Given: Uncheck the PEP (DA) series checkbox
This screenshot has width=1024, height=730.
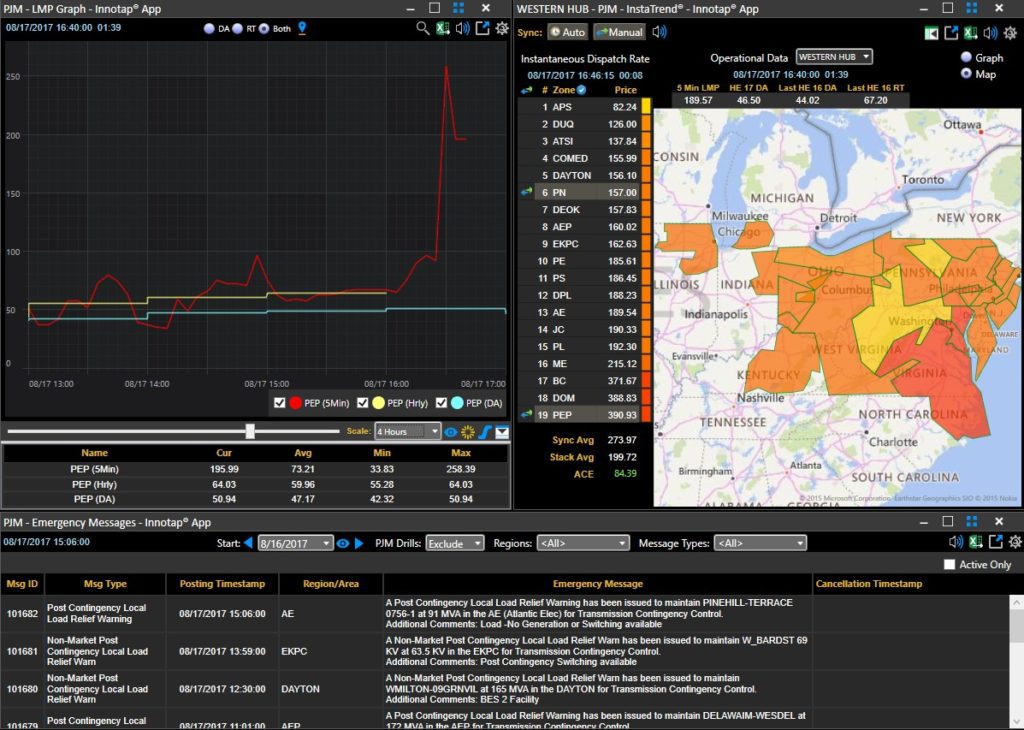Looking at the screenshot, I should [x=441, y=403].
